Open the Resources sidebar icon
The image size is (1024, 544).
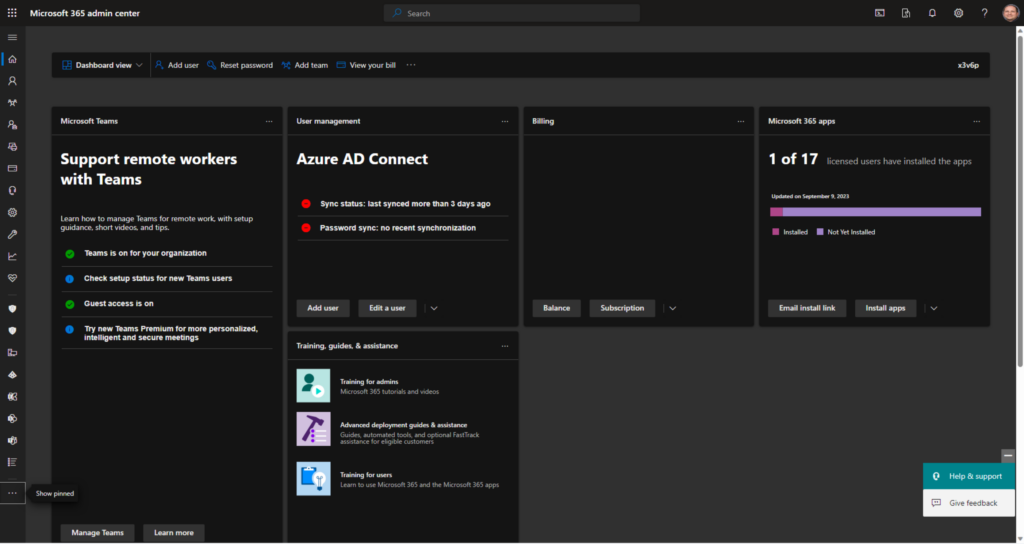point(12,147)
